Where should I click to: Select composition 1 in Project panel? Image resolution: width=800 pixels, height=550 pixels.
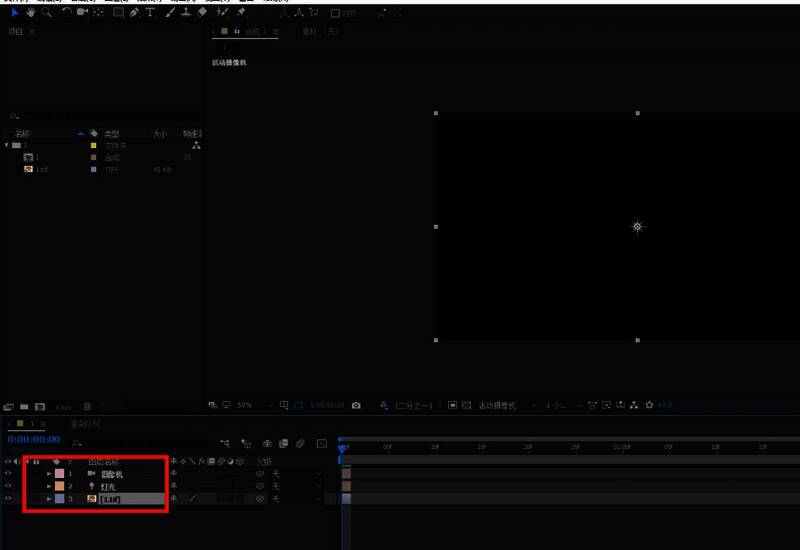31,157
